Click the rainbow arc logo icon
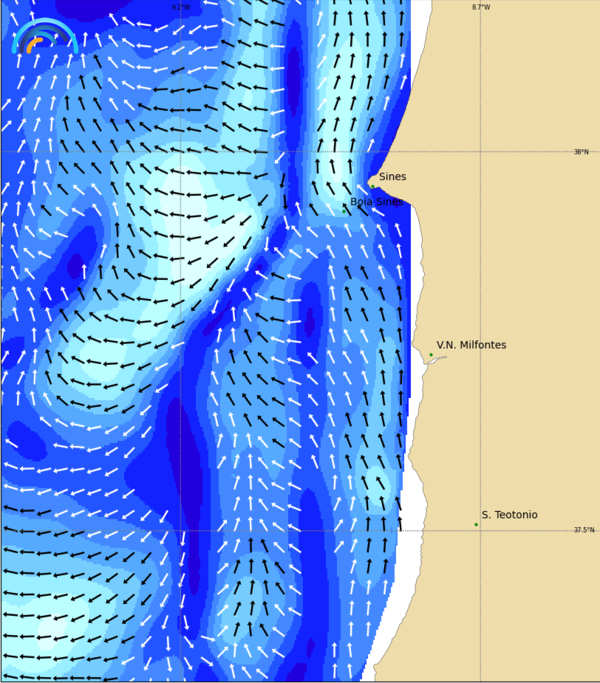The width and height of the screenshot is (600, 683). 45,38
